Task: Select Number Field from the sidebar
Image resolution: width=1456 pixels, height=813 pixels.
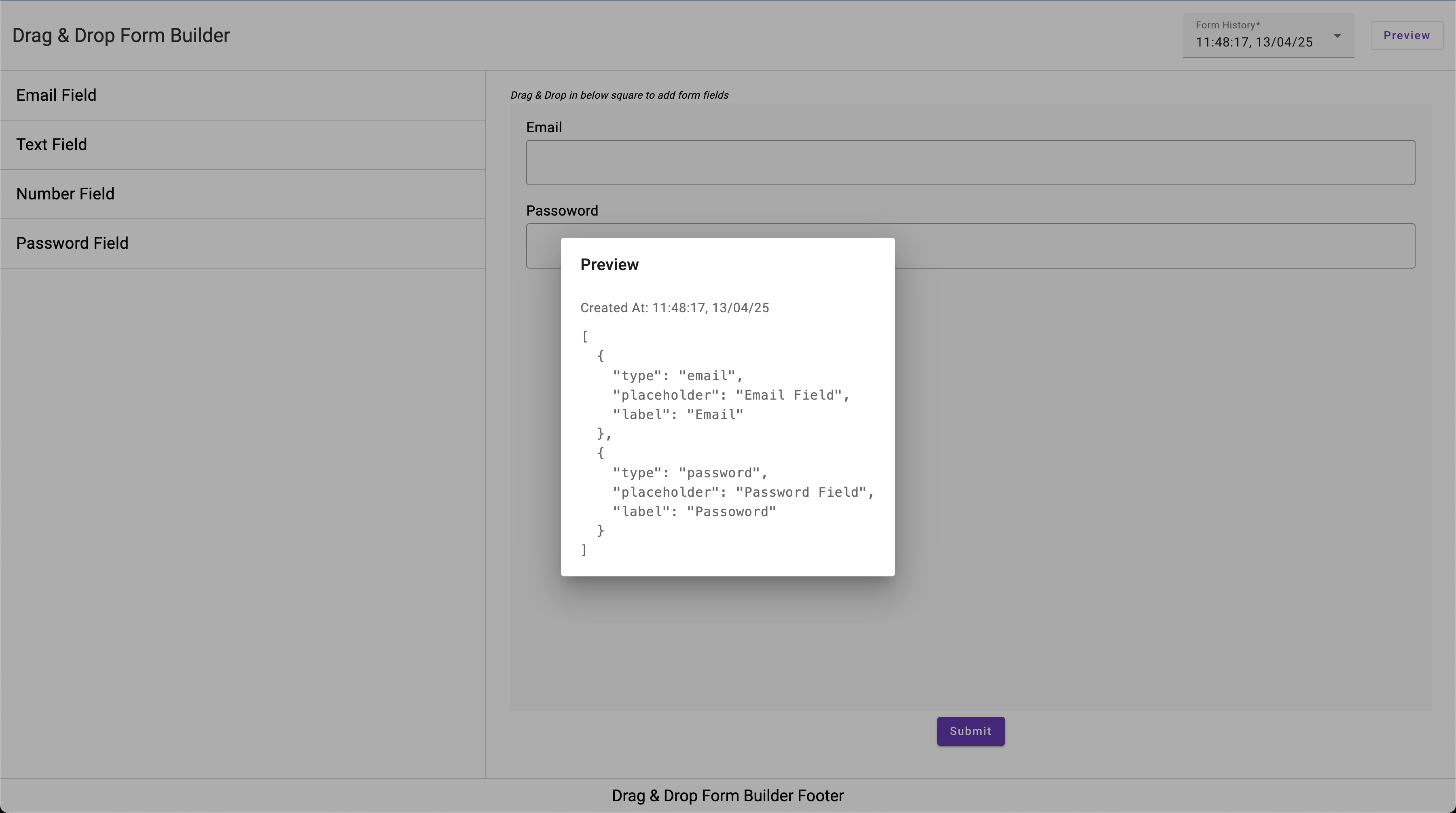Action: pyautogui.click(x=65, y=193)
